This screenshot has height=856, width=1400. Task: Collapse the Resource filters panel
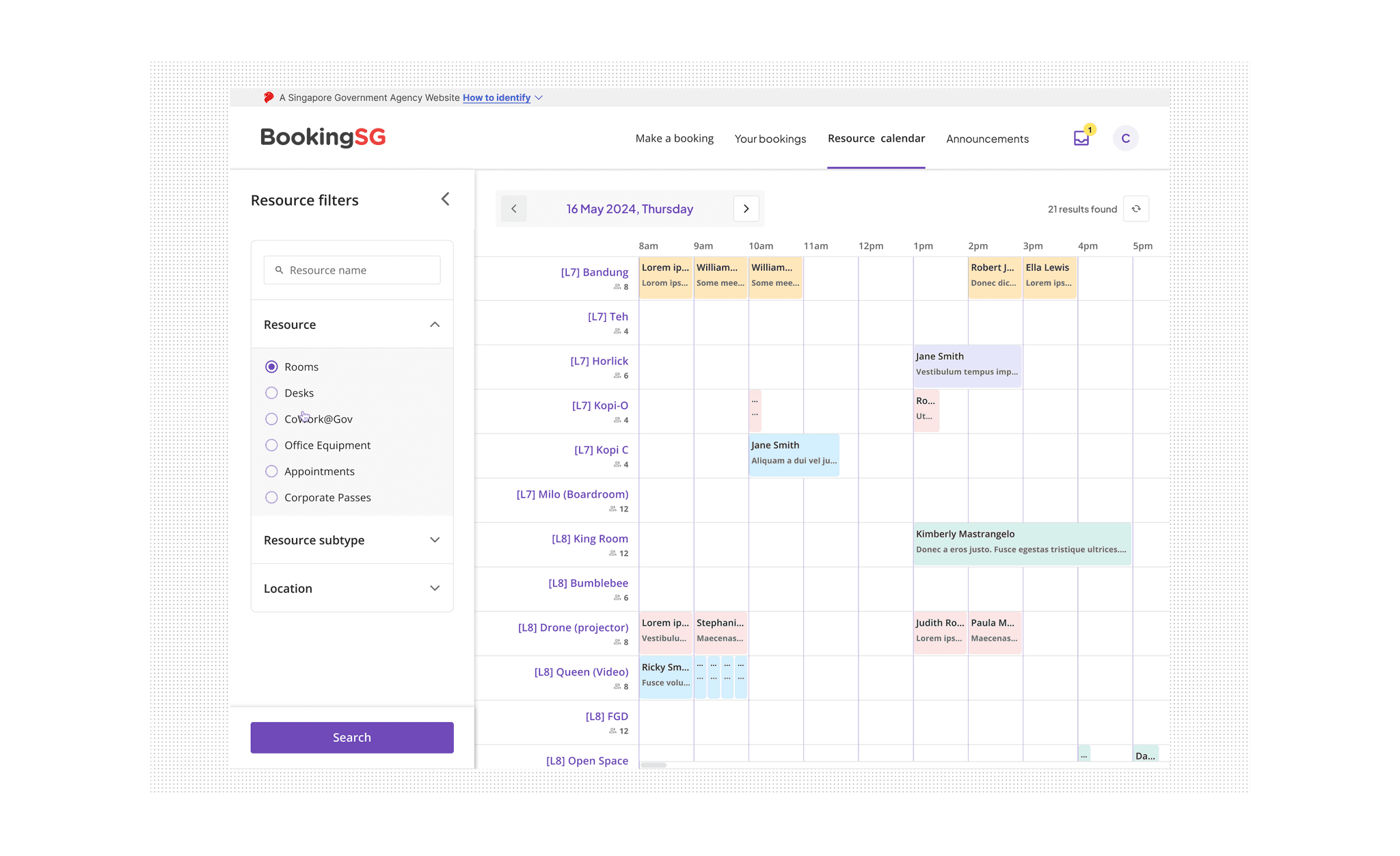click(445, 199)
